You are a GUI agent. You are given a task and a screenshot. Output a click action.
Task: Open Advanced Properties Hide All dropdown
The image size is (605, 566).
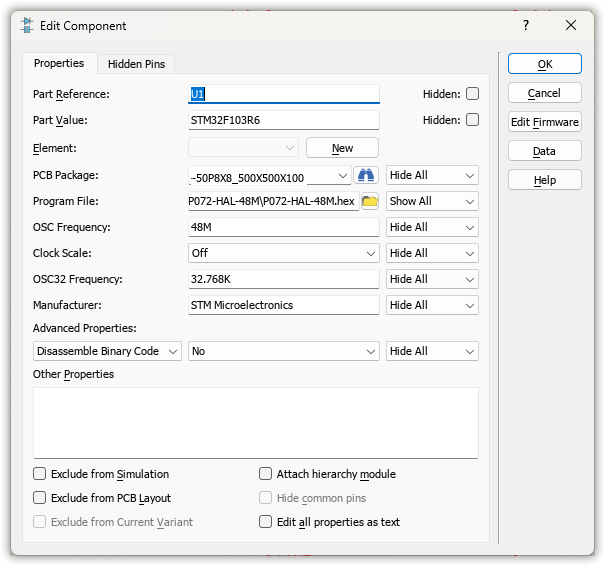click(432, 351)
